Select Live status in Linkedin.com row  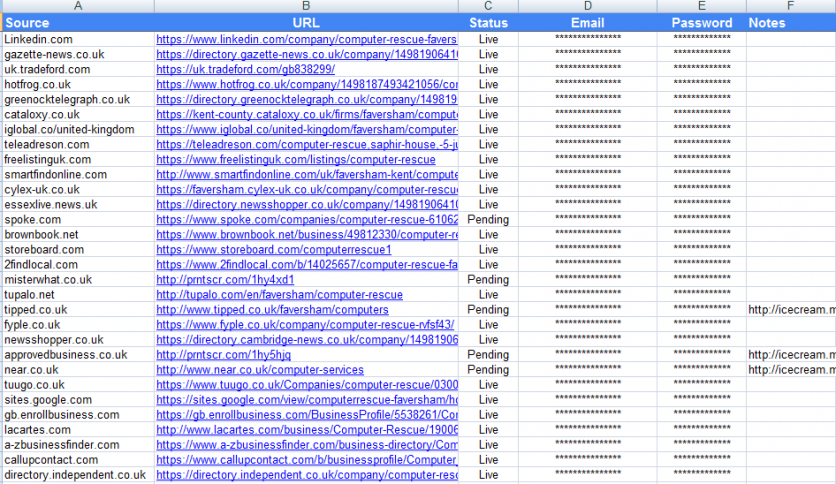[x=488, y=39]
